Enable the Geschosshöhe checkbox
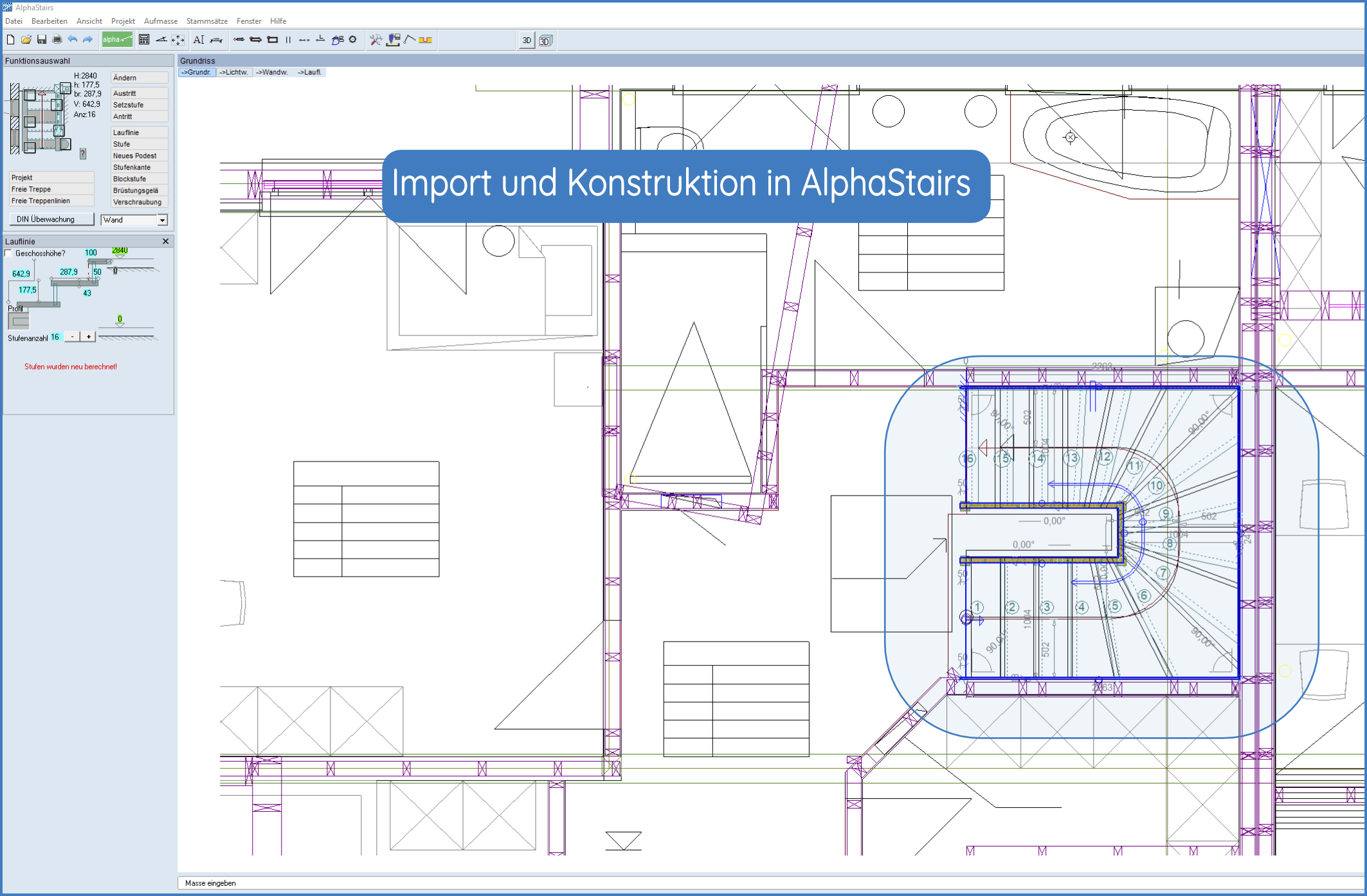This screenshot has height=896, width=1367. 9,253
